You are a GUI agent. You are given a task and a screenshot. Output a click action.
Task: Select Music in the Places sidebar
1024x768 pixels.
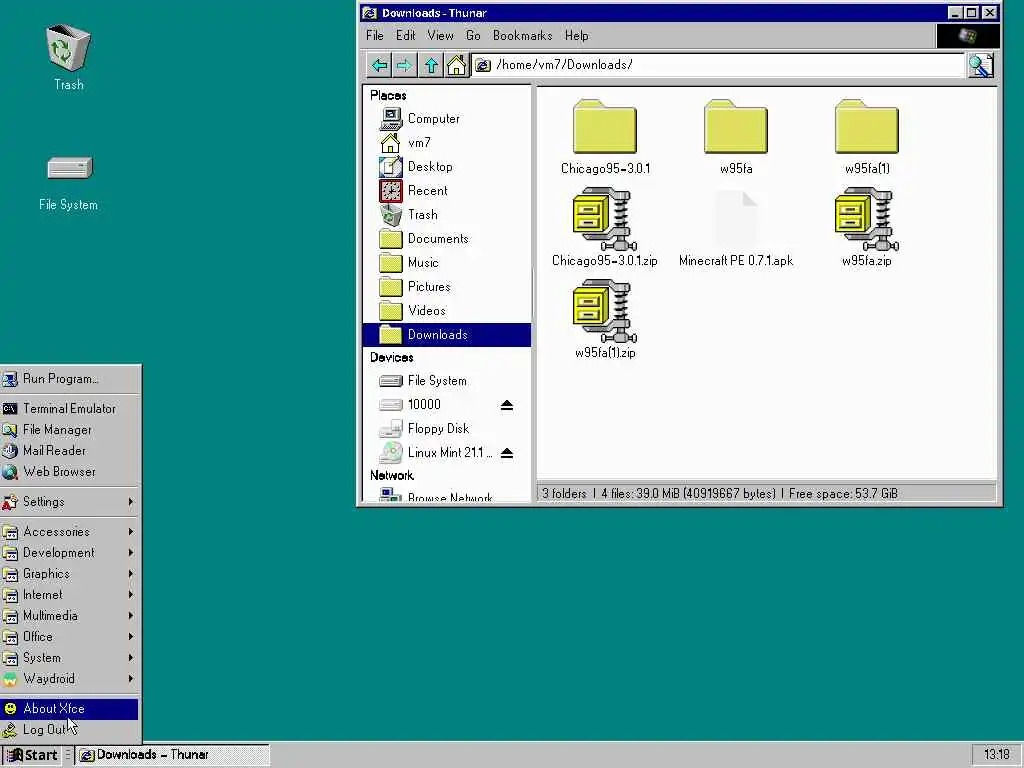click(x=447, y=263)
